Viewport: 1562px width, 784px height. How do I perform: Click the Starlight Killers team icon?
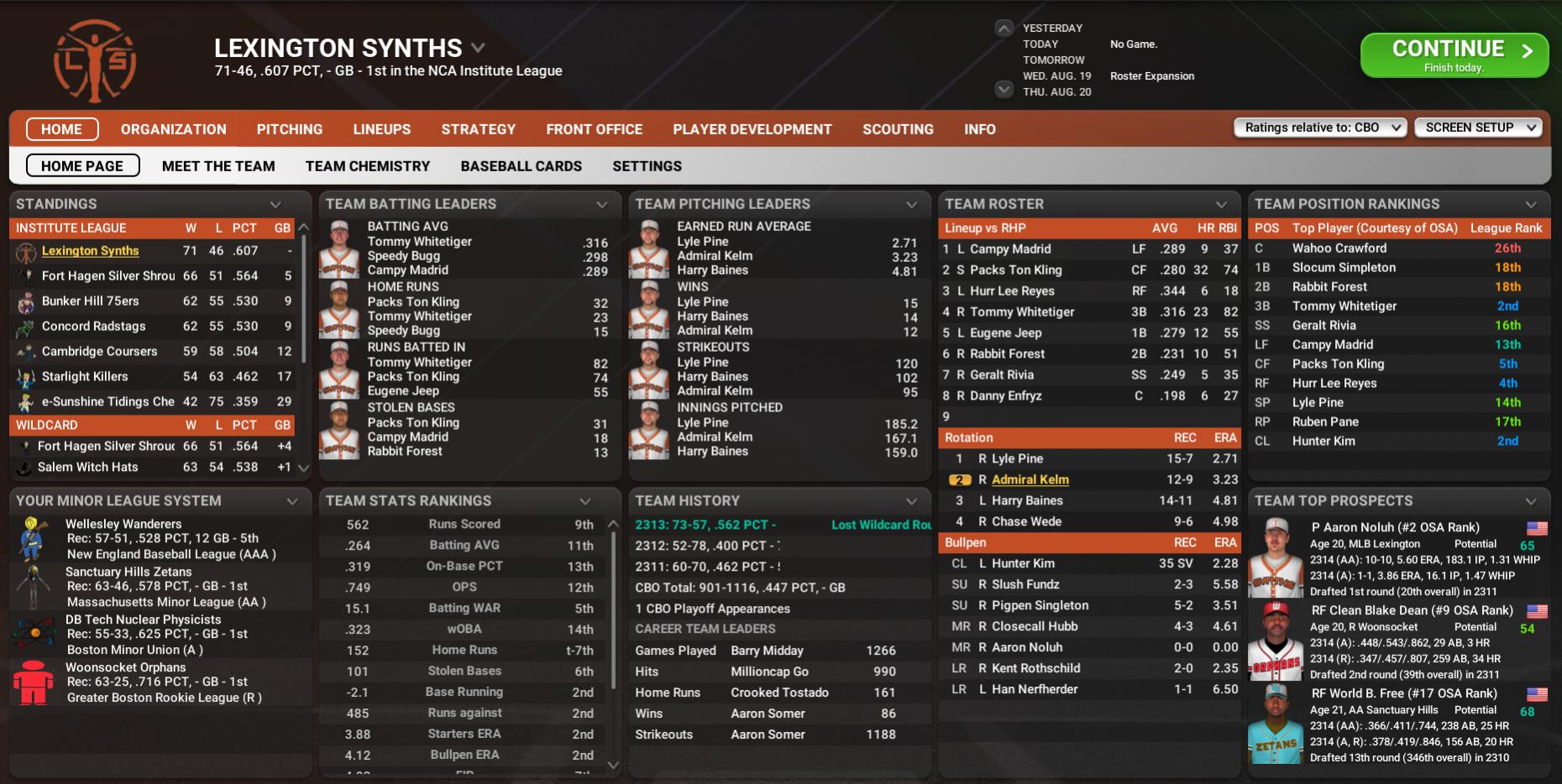pos(26,377)
